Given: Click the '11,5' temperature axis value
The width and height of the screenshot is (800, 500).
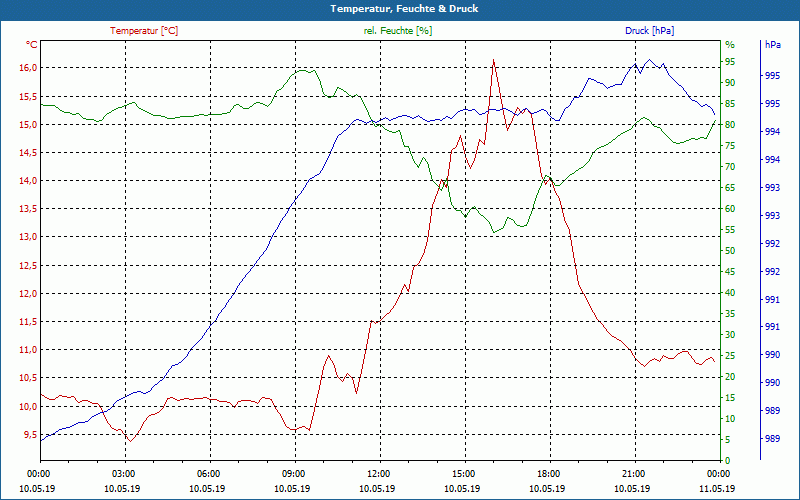Looking at the screenshot, I should pos(29,322).
